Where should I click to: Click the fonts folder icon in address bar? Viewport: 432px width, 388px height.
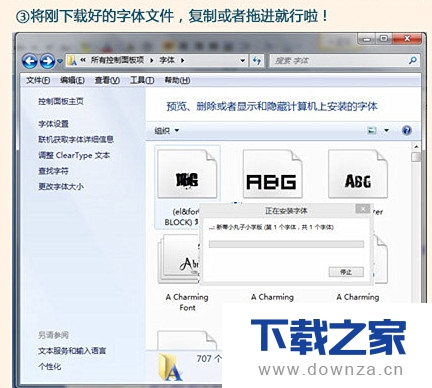pyautogui.click(x=72, y=60)
